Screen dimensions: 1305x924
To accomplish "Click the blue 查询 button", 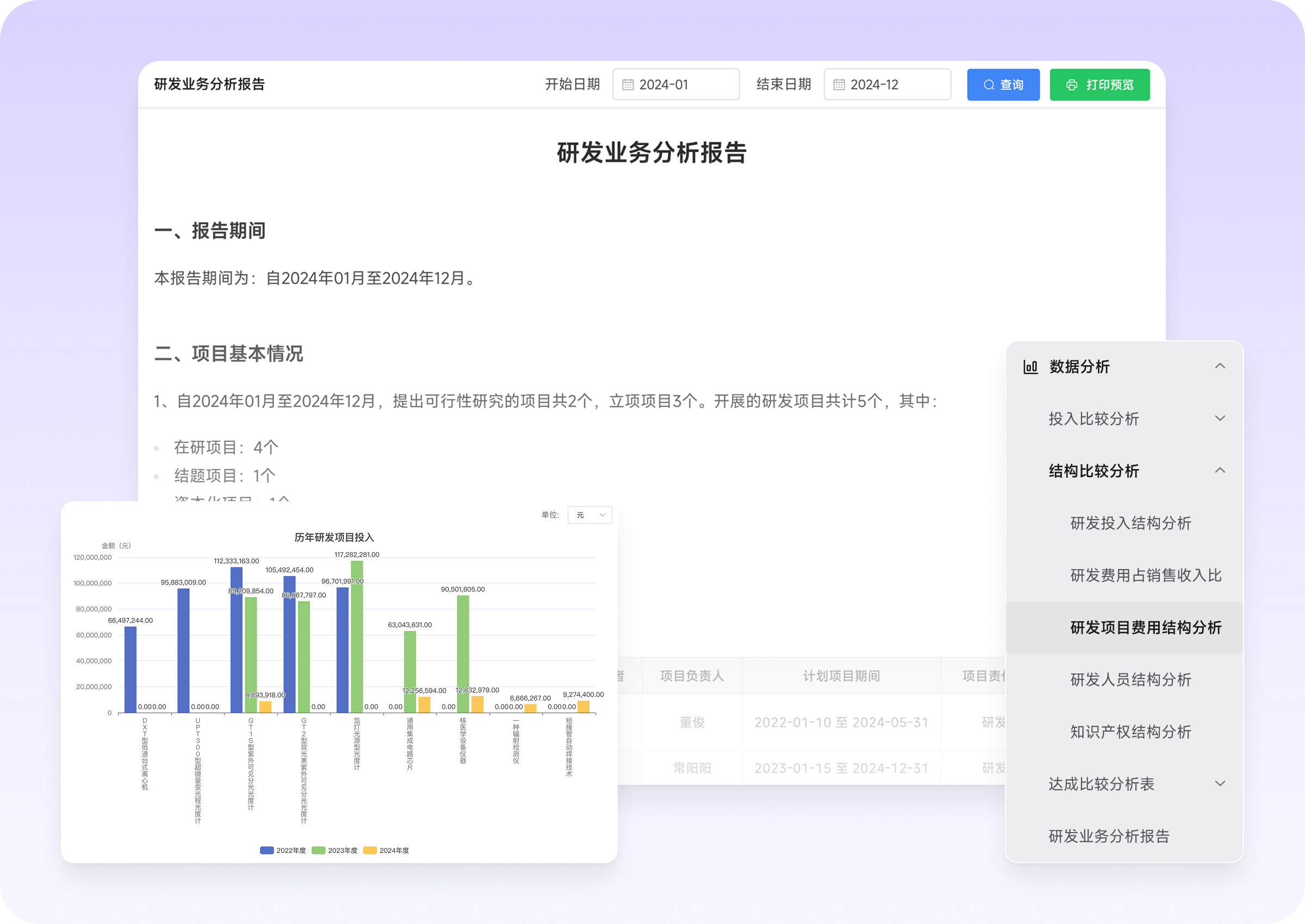I will (x=1003, y=85).
